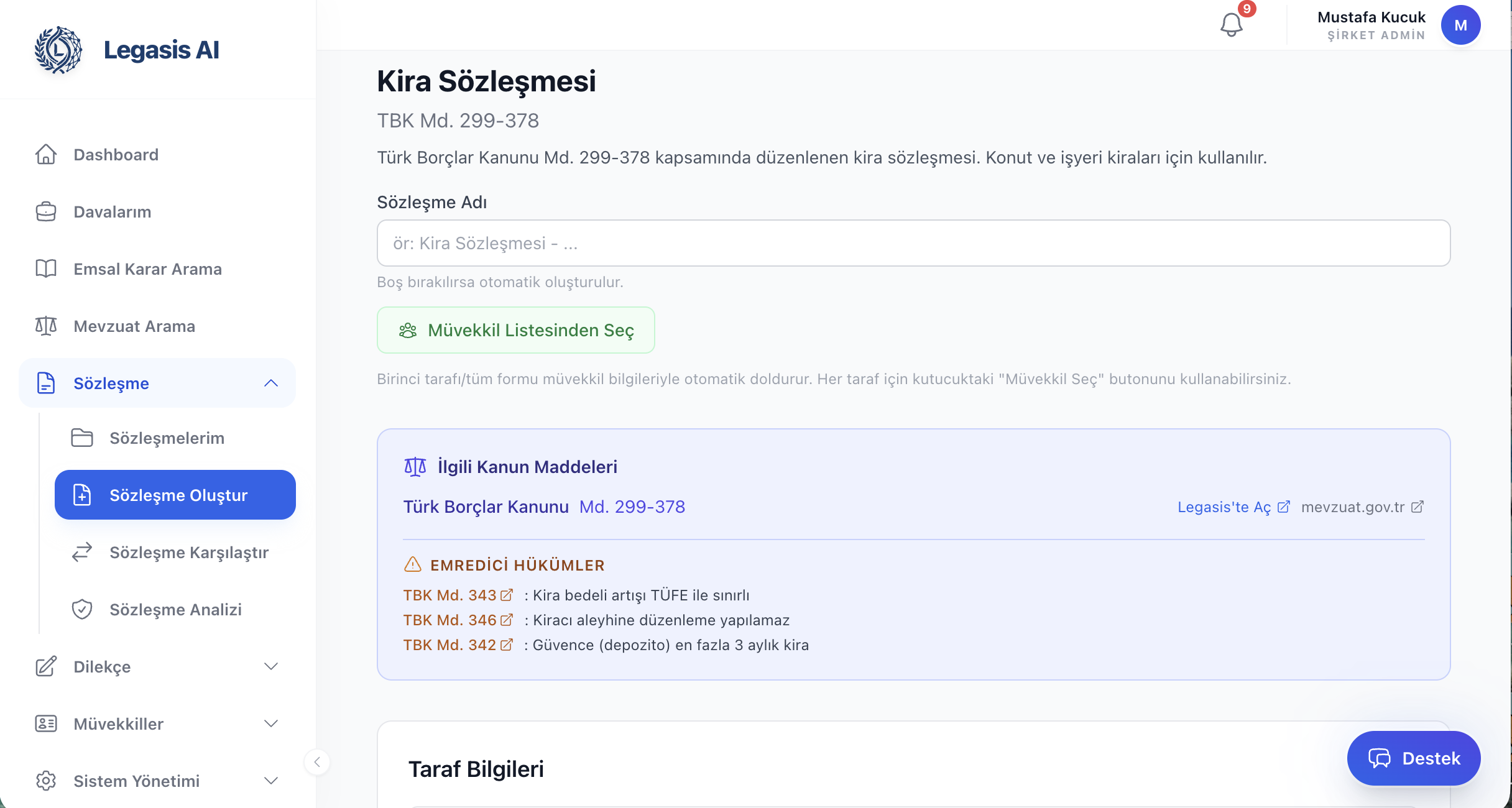Click the external-link icon next to Legasis'te Aç
This screenshot has width=1512, height=808.
pos(1284,507)
